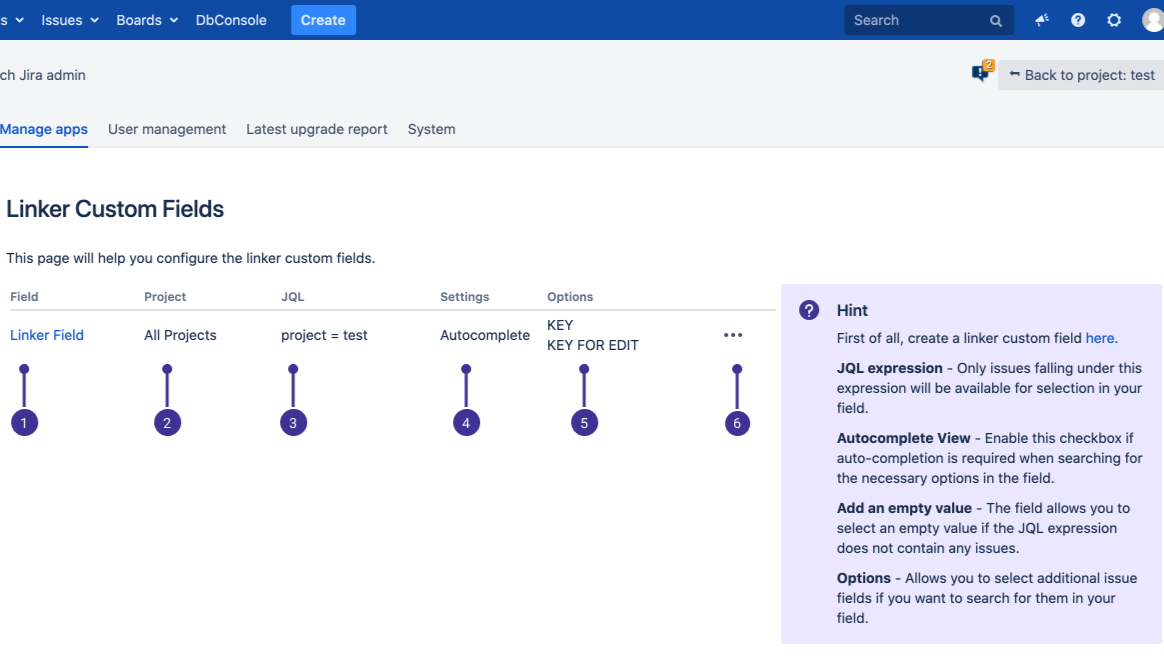This screenshot has width=1164, height=662.
Task: Open the Jira administration gear menu
Action: [x=1114, y=20]
